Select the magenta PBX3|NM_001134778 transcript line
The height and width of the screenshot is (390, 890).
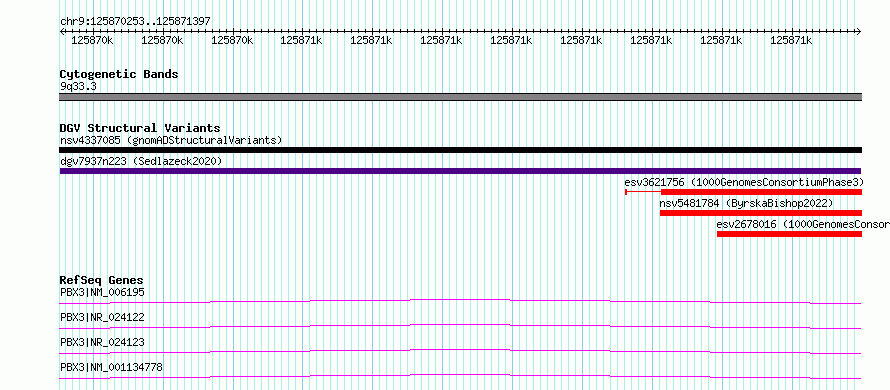460,376
